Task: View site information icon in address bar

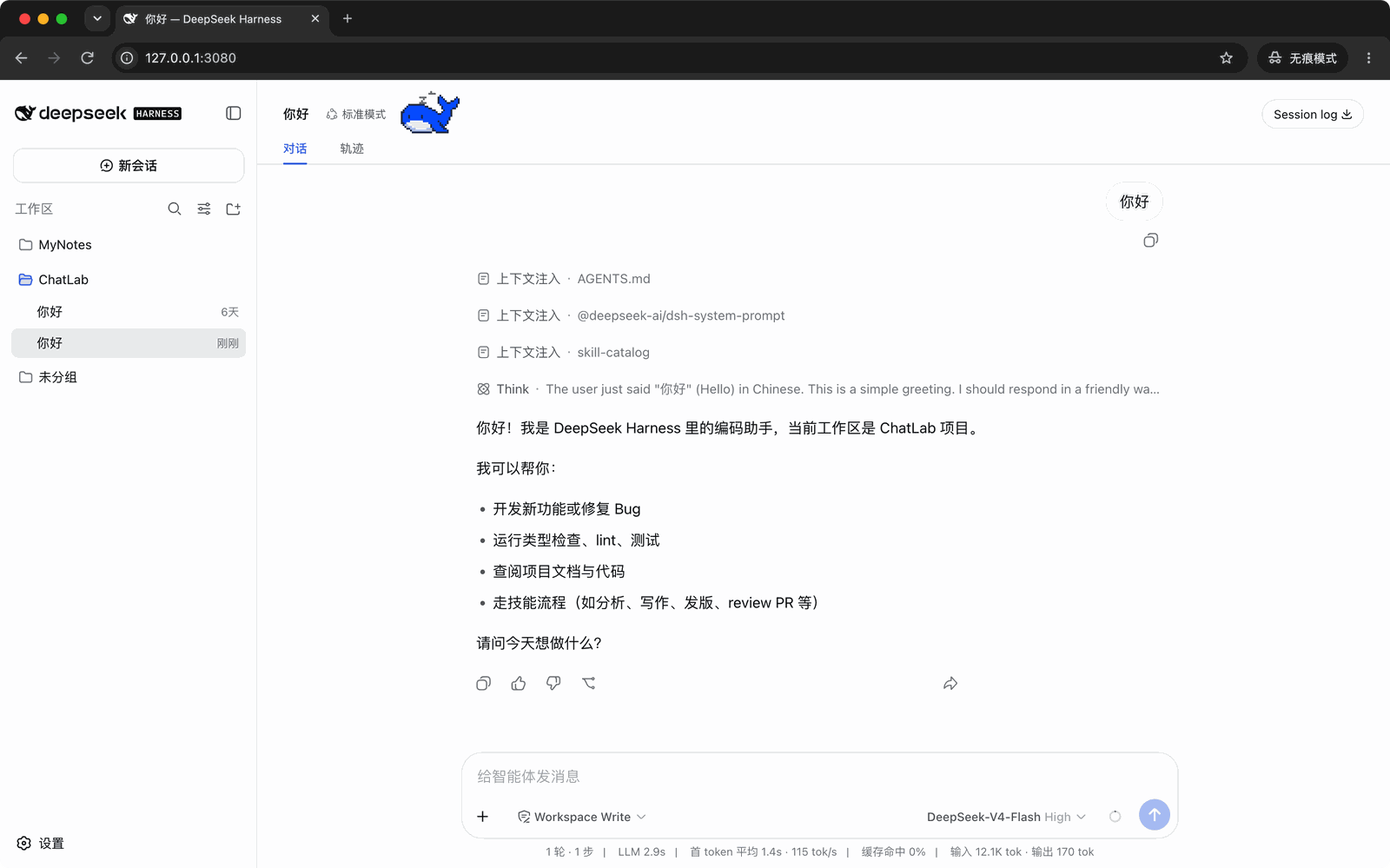Action: click(x=127, y=58)
